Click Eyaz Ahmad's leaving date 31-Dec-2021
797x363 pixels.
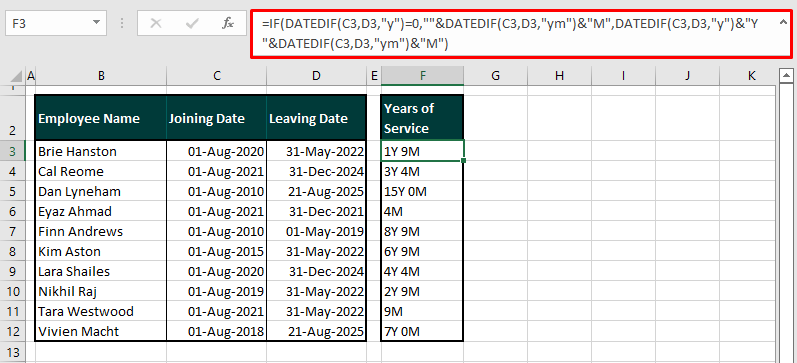(316, 211)
